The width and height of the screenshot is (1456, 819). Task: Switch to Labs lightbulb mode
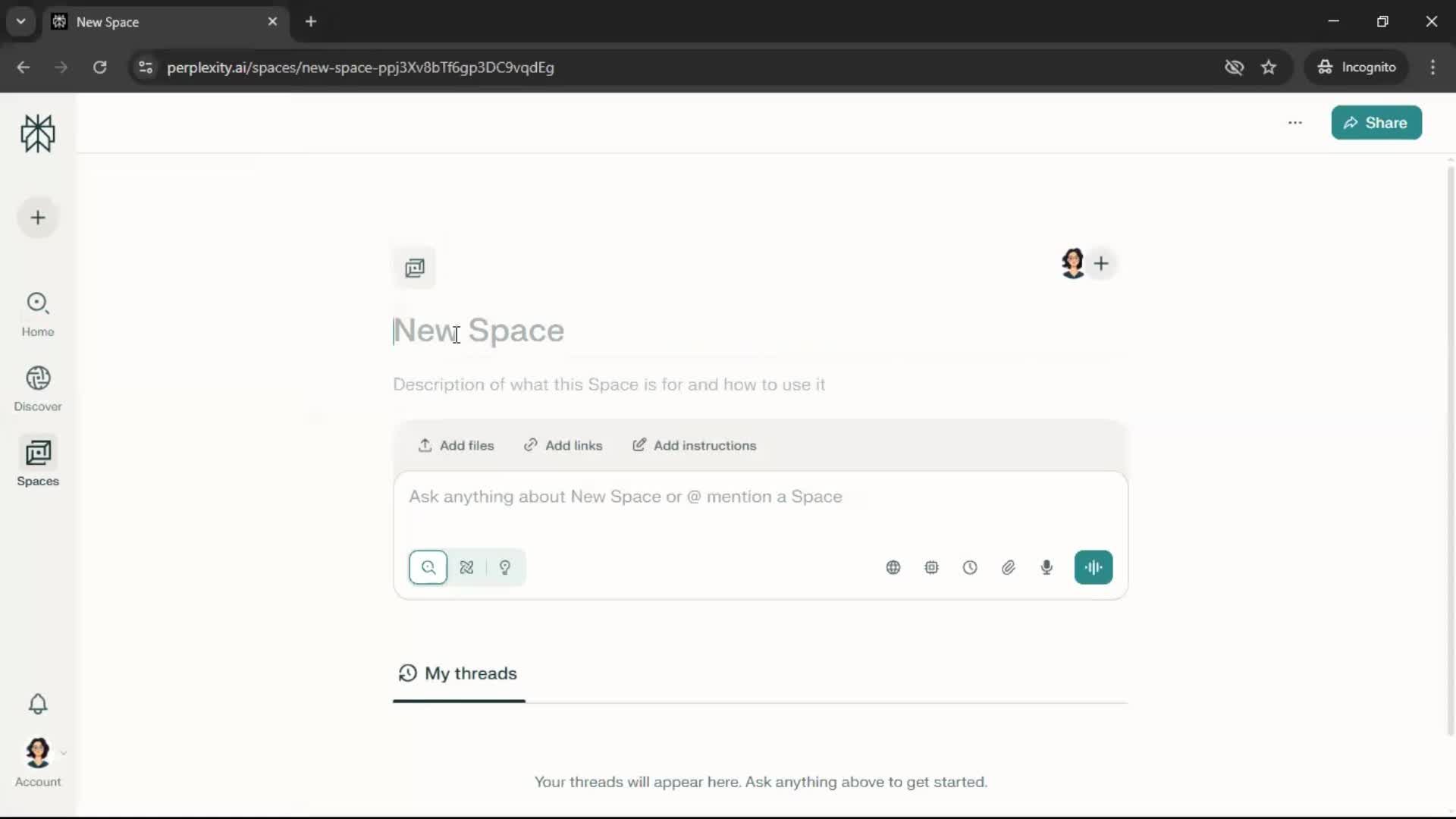[x=505, y=567]
